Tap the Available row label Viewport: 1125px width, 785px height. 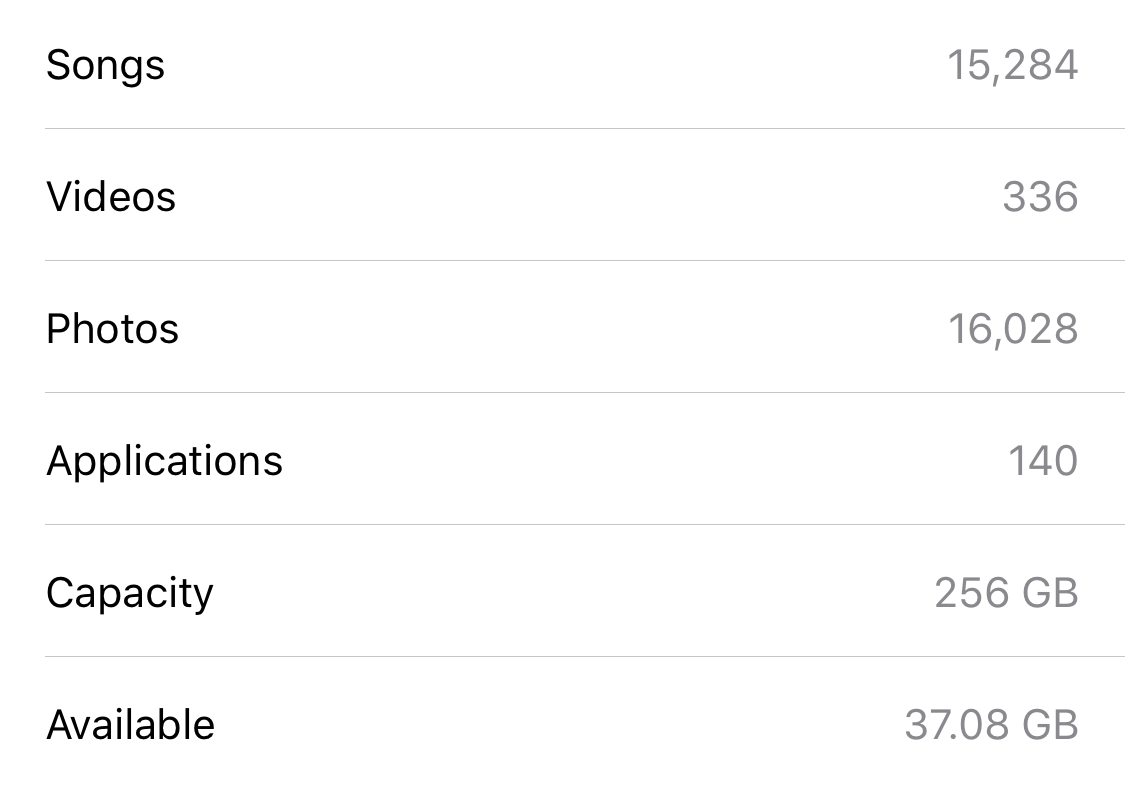click(131, 724)
